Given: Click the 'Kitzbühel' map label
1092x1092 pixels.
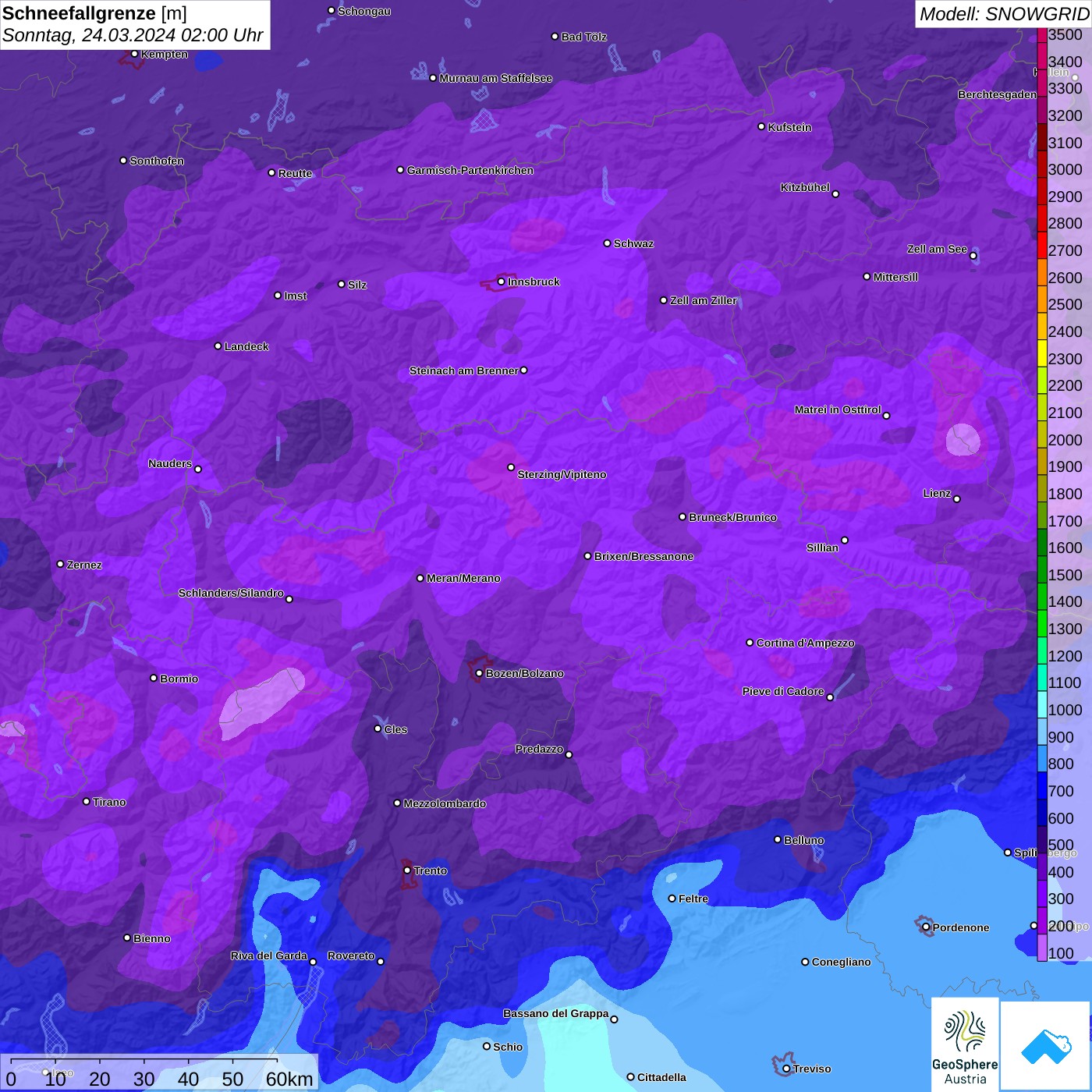Looking at the screenshot, I should (x=805, y=187).
